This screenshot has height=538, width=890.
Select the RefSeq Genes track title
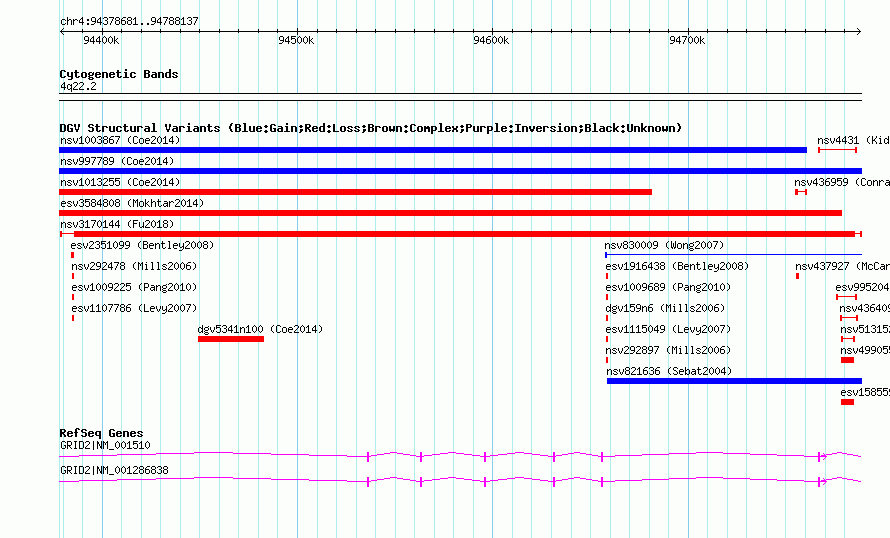101,433
